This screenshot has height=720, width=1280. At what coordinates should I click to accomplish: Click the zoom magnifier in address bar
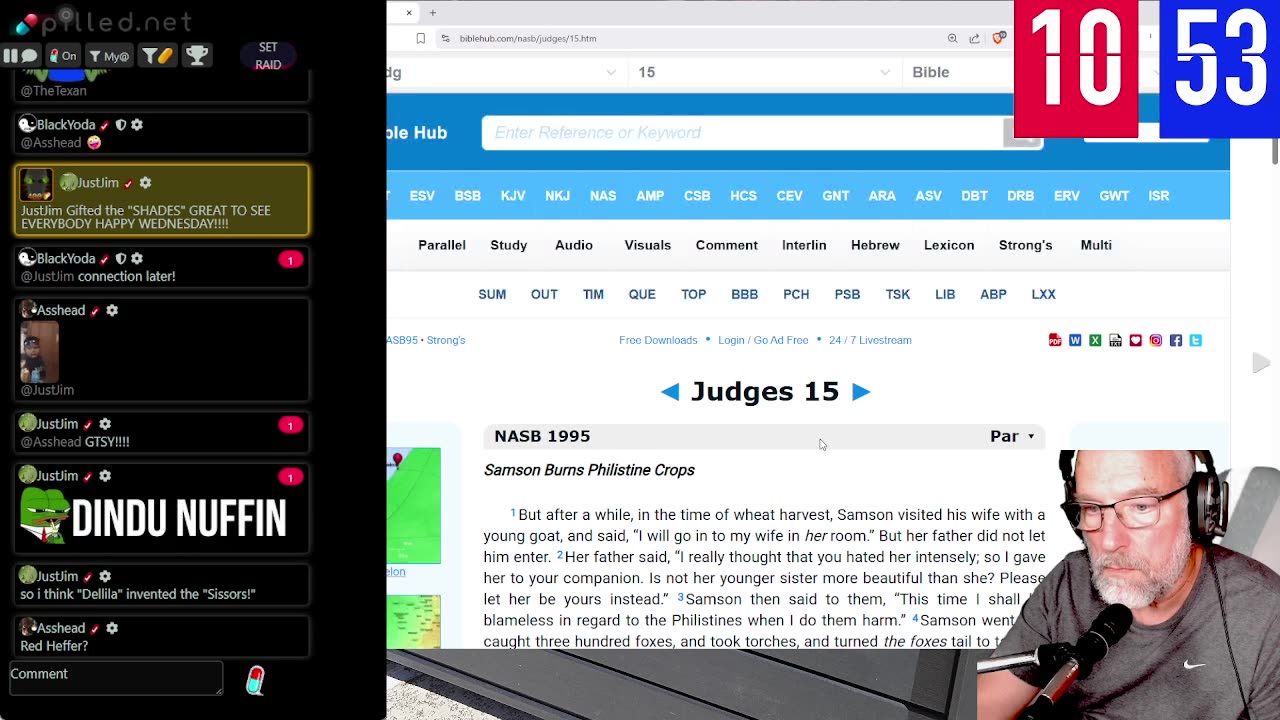952,38
